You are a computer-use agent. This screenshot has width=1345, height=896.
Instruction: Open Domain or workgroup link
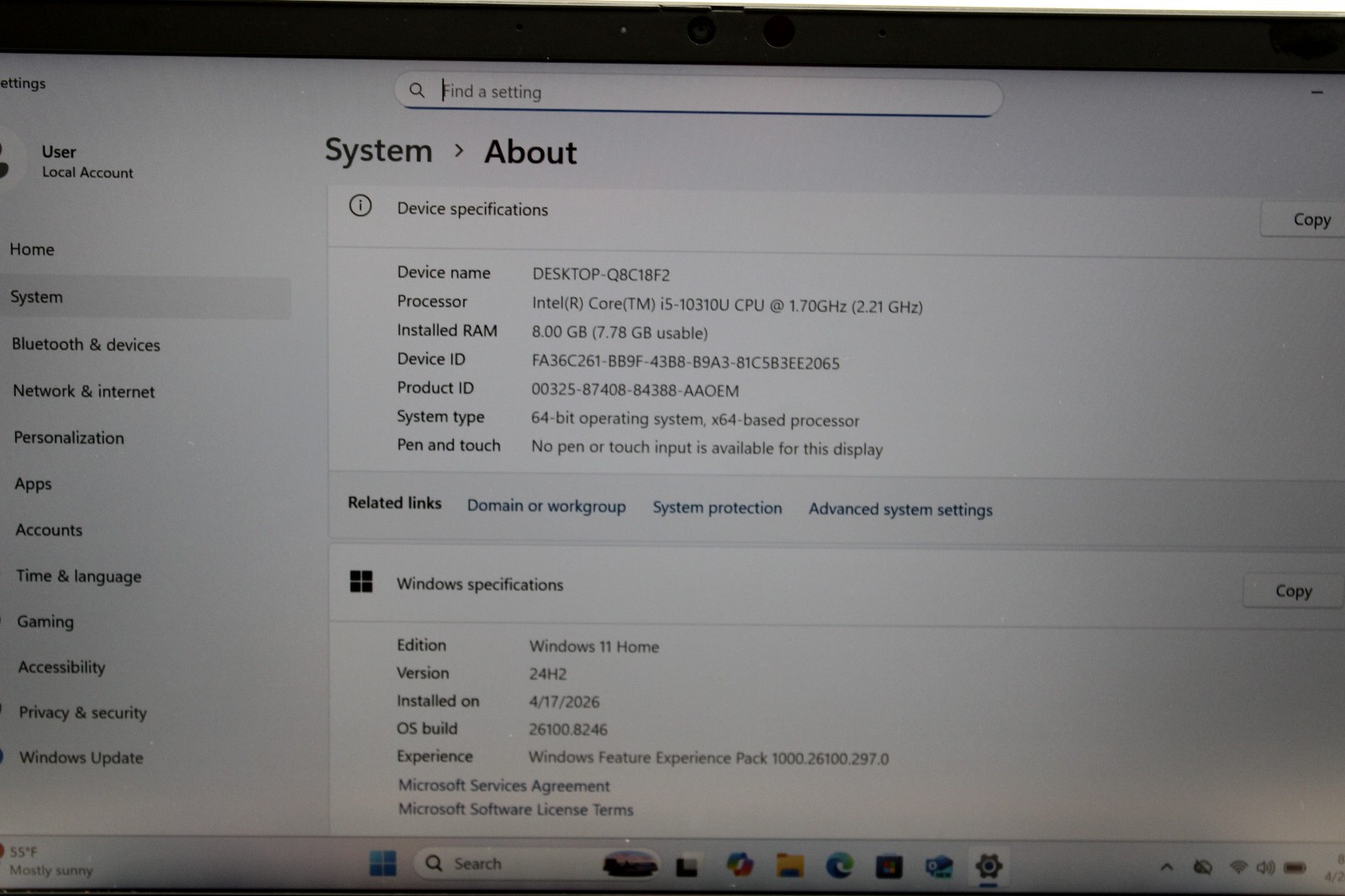pos(546,506)
